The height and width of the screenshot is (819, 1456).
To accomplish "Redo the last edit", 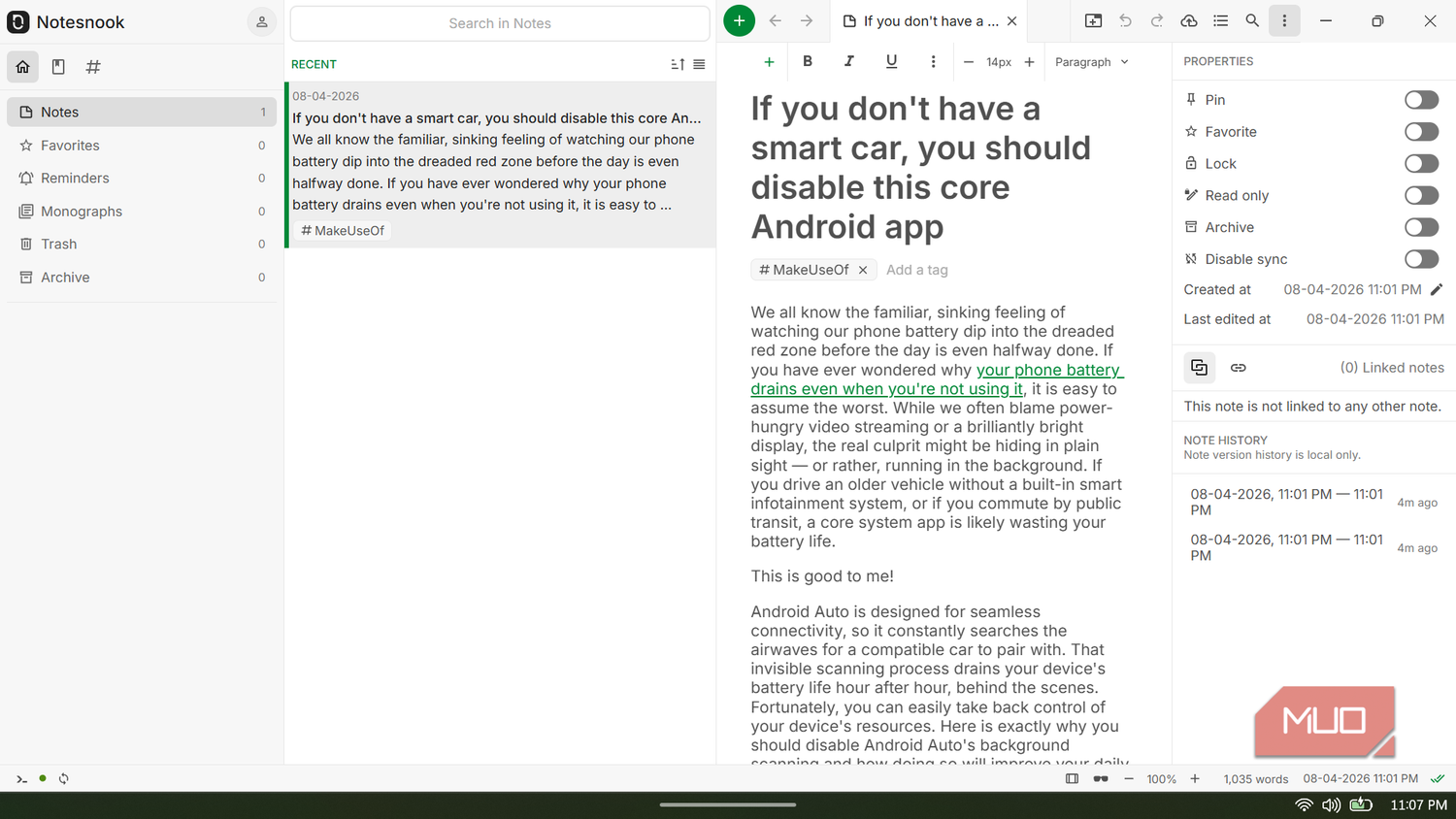I will 1157,20.
